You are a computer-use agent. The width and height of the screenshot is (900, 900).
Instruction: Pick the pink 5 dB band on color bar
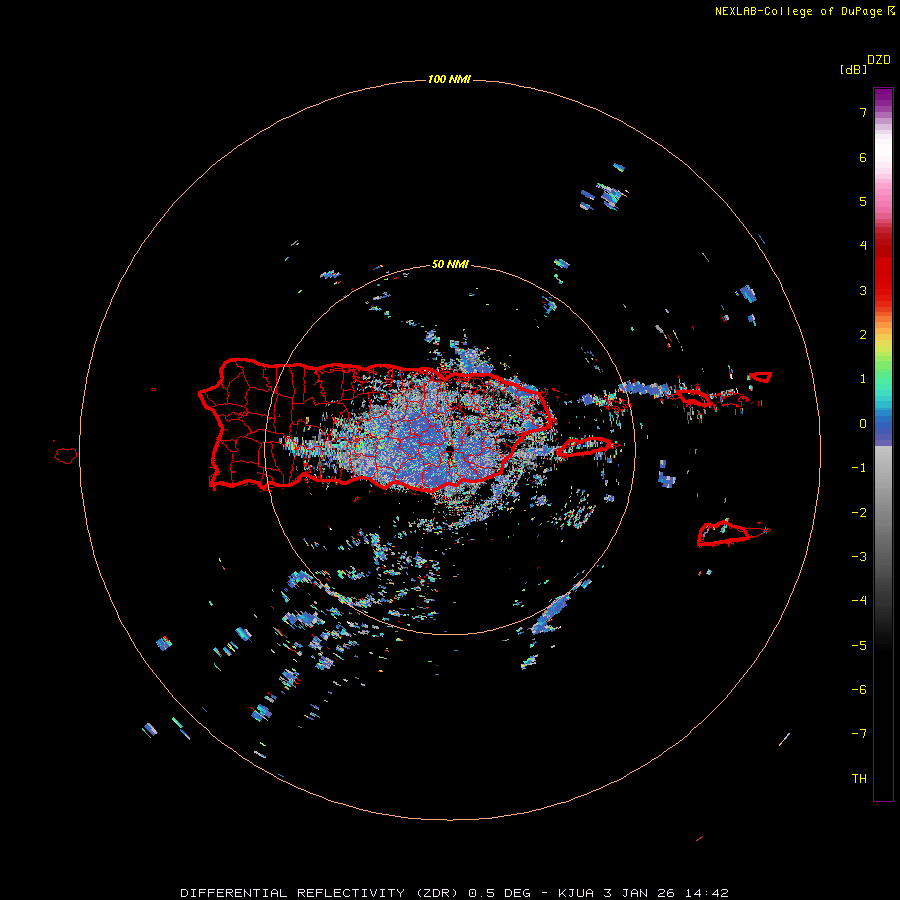click(x=883, y=201)
